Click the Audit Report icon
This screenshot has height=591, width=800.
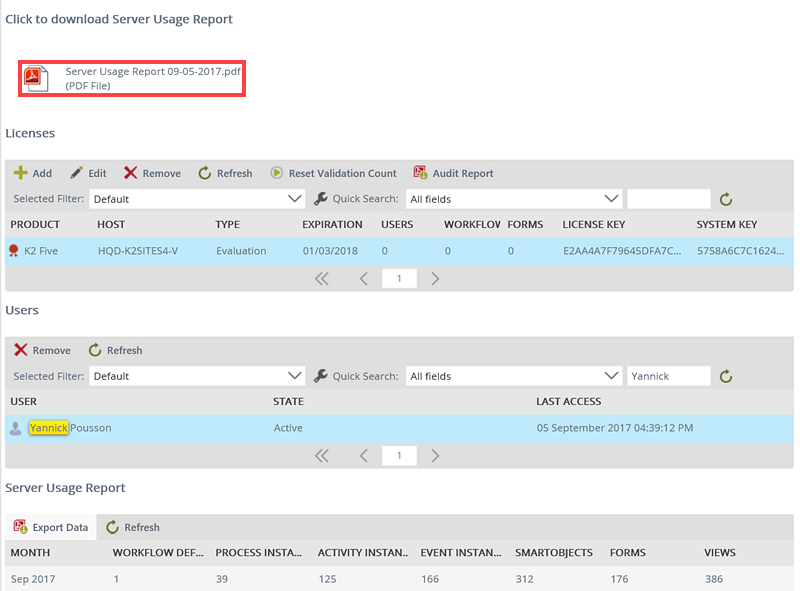(x=420, y=173)
